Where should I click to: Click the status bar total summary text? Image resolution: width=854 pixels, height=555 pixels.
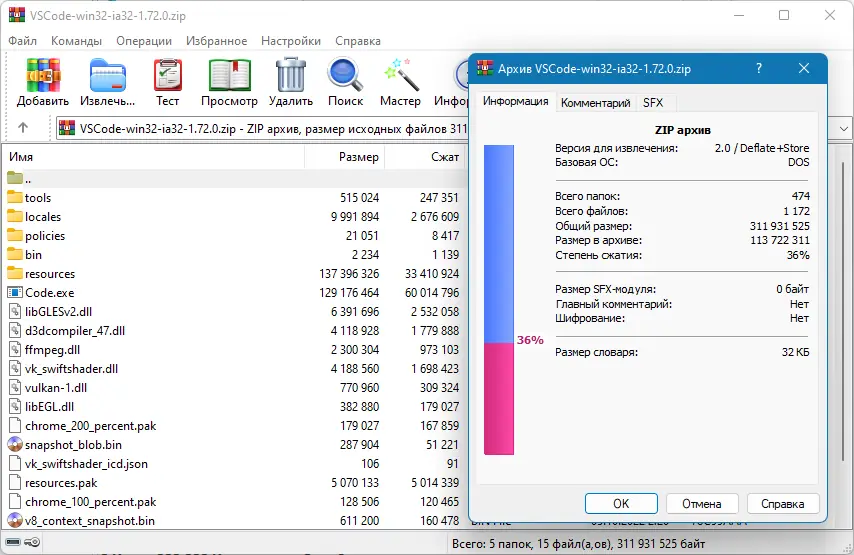pos(578,544)
